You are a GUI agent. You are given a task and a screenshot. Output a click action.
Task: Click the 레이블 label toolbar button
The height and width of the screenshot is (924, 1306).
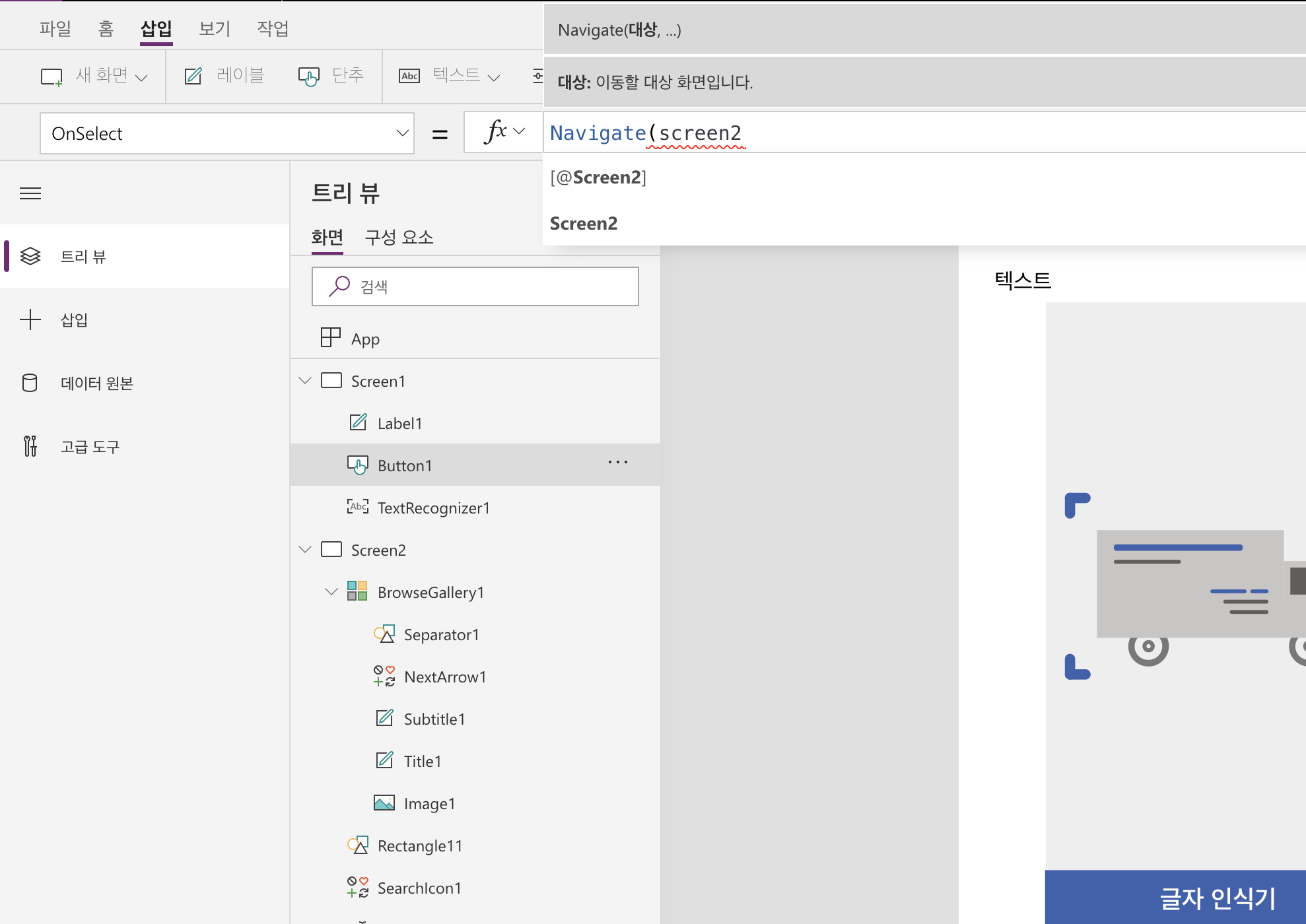[x=224, y=76]
